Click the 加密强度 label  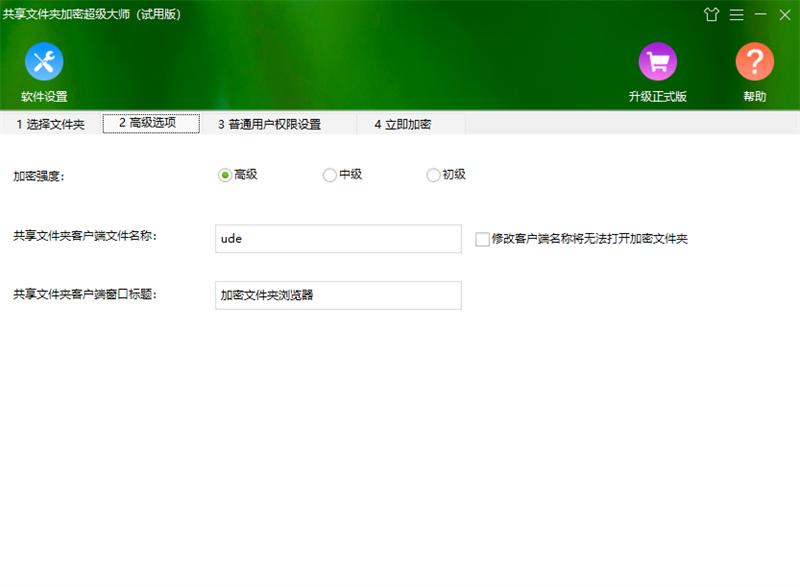tap(38, 176)
